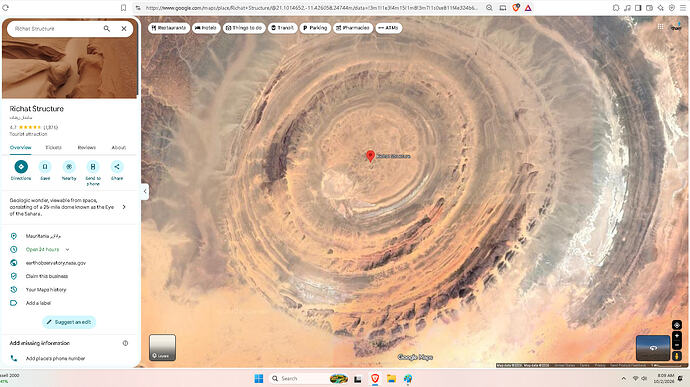Open the Brave Shields lion icon
The image size is (690, 387).
(516, 7)
